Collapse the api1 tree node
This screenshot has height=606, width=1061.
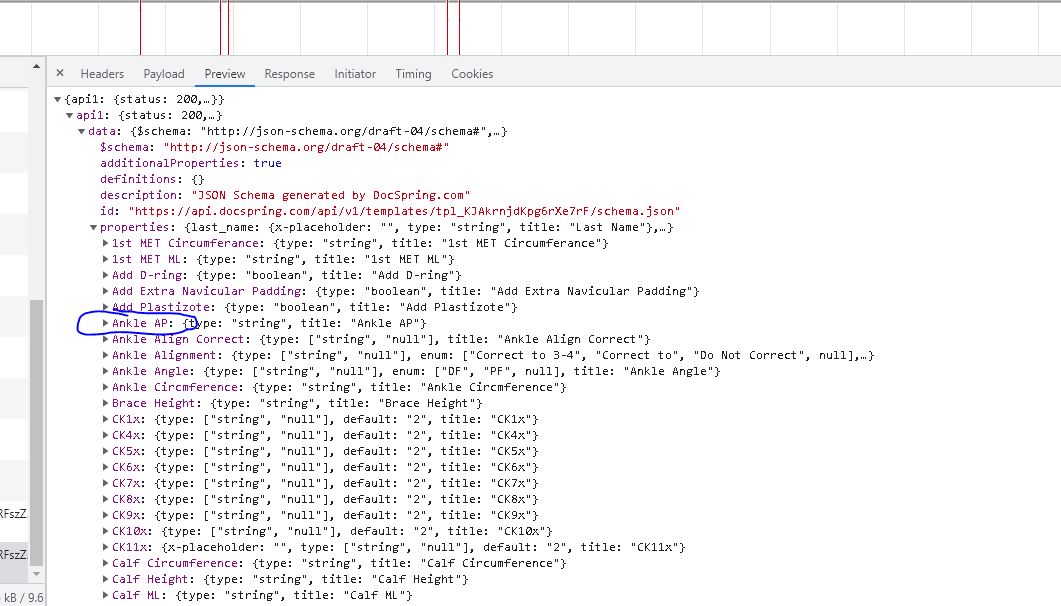coord(68,115)
